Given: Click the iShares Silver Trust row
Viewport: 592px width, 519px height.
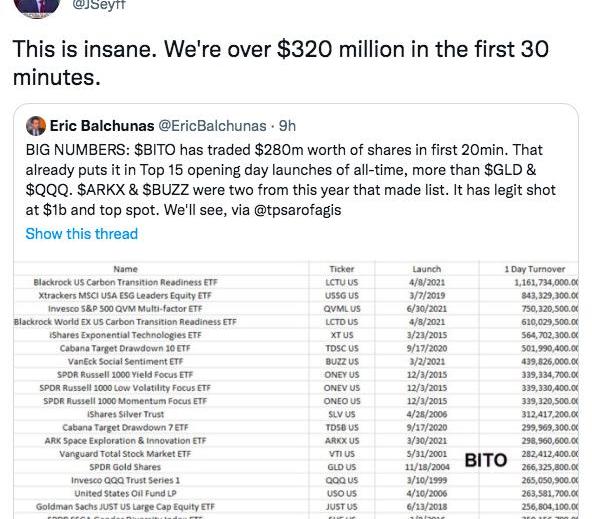Looking at the screenshot, I should pyautogui.click(x=296, y=414).
